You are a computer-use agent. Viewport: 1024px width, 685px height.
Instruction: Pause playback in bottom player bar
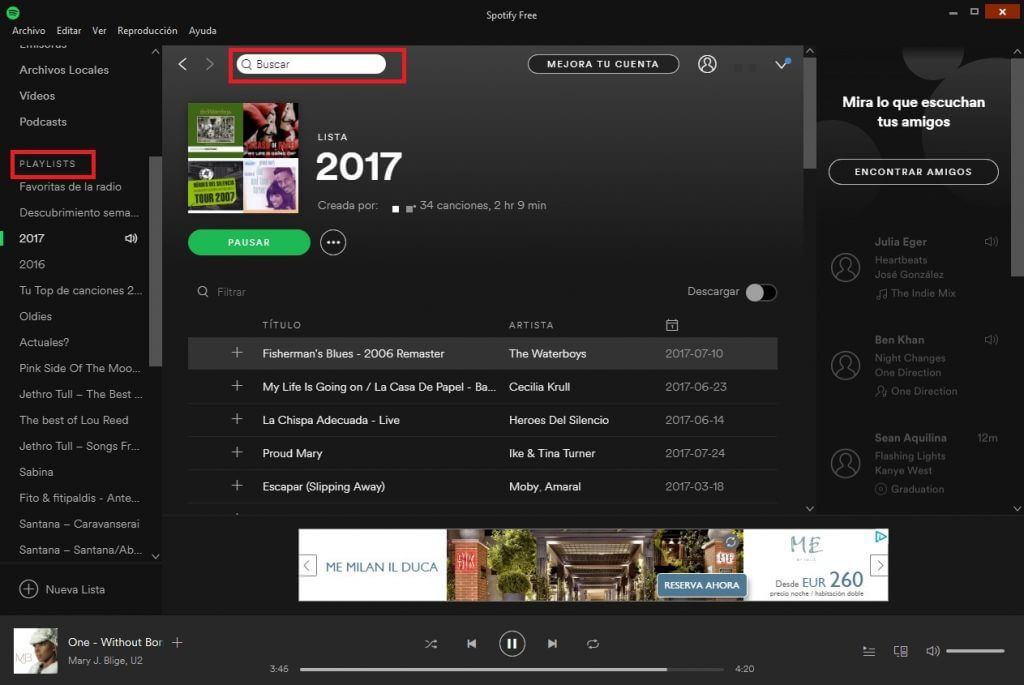pos(512,644)
